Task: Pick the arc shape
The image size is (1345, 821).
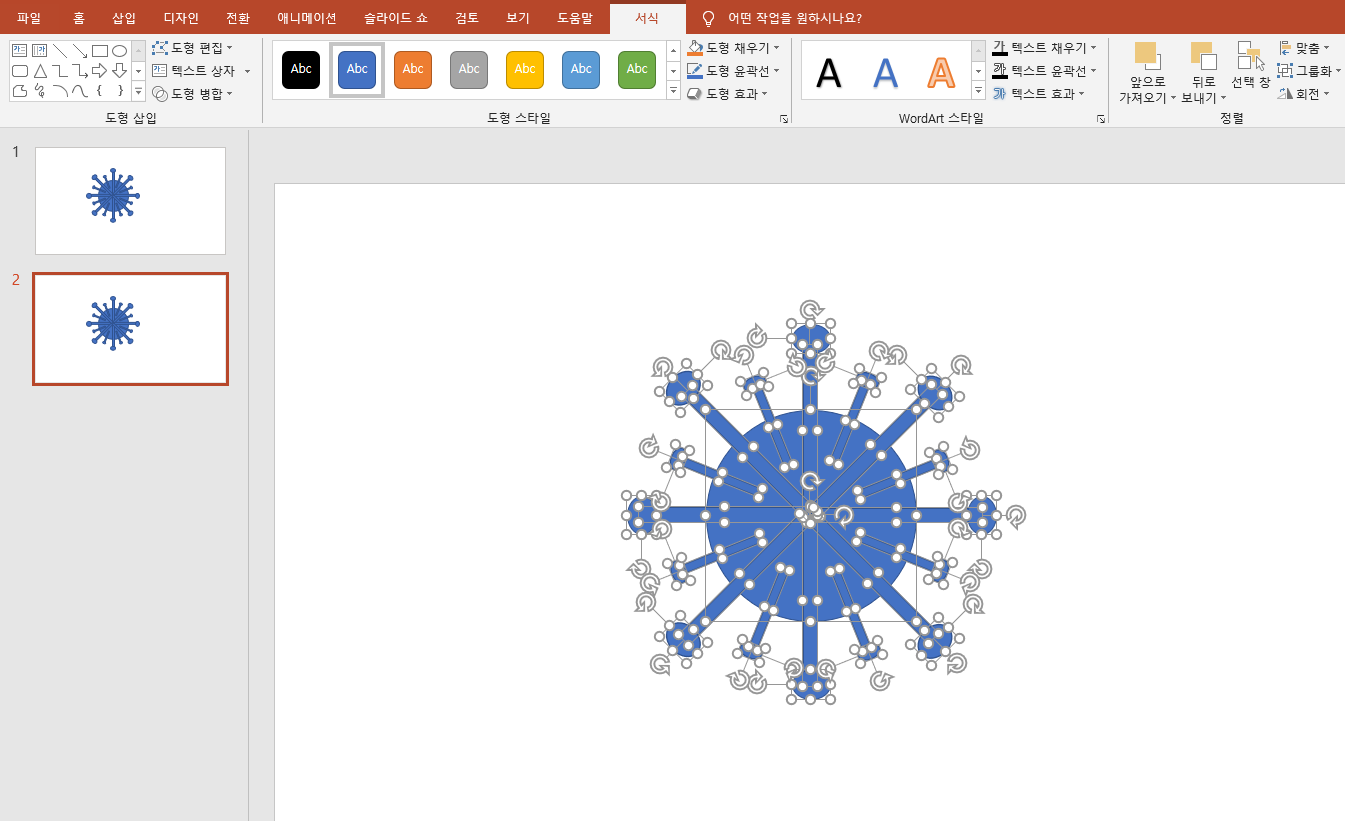Action: [59, 91]
